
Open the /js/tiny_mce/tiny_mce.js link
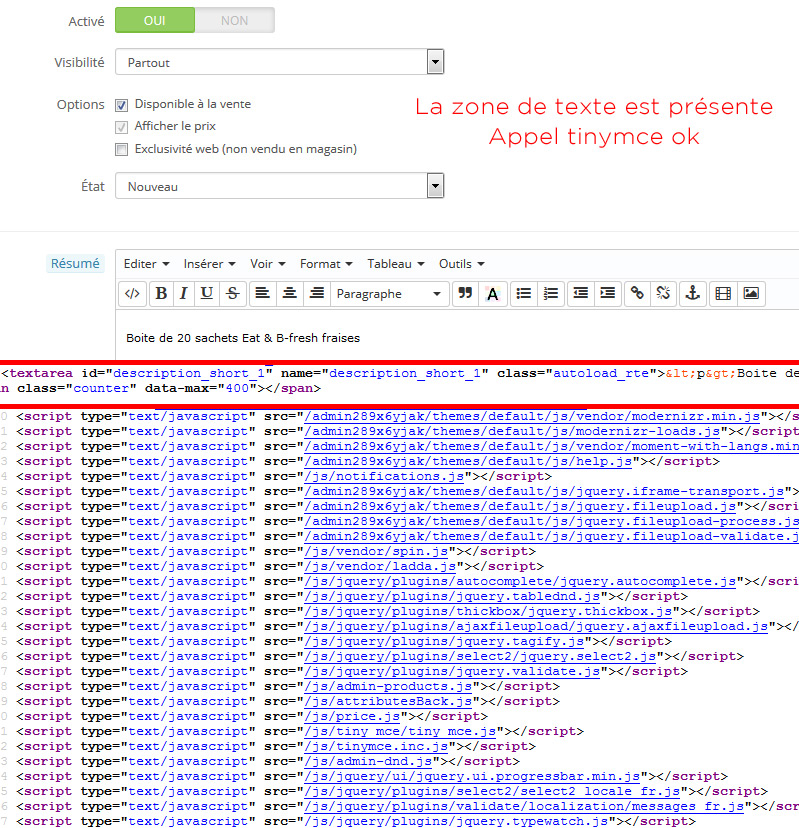[x=400, y=731]
